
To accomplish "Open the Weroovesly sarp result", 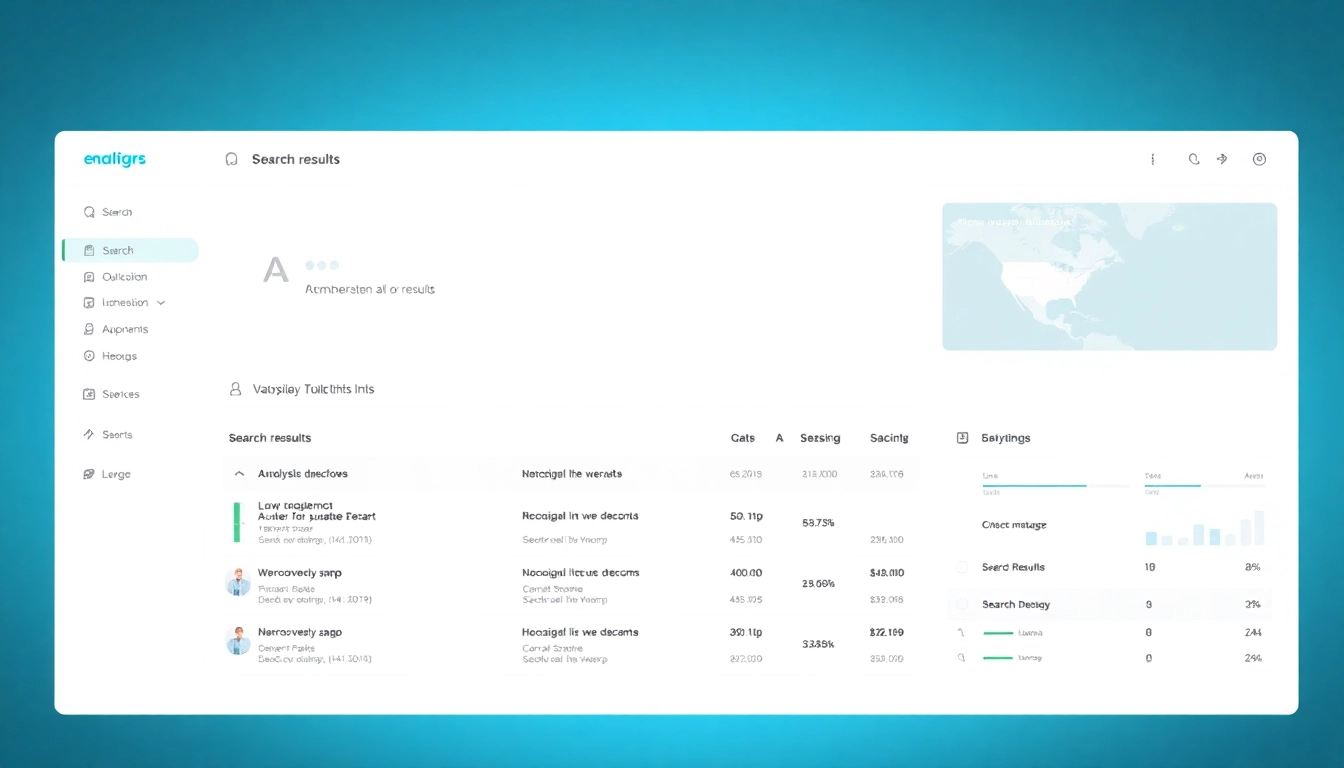I will click(300, 573).
